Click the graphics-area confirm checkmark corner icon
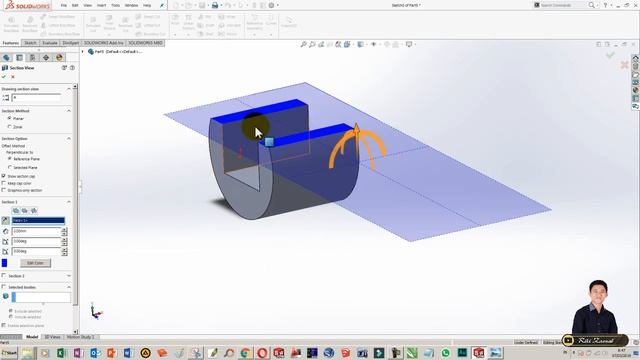The width and height of the screenshot is (640, 360). (x=610, y=55)
